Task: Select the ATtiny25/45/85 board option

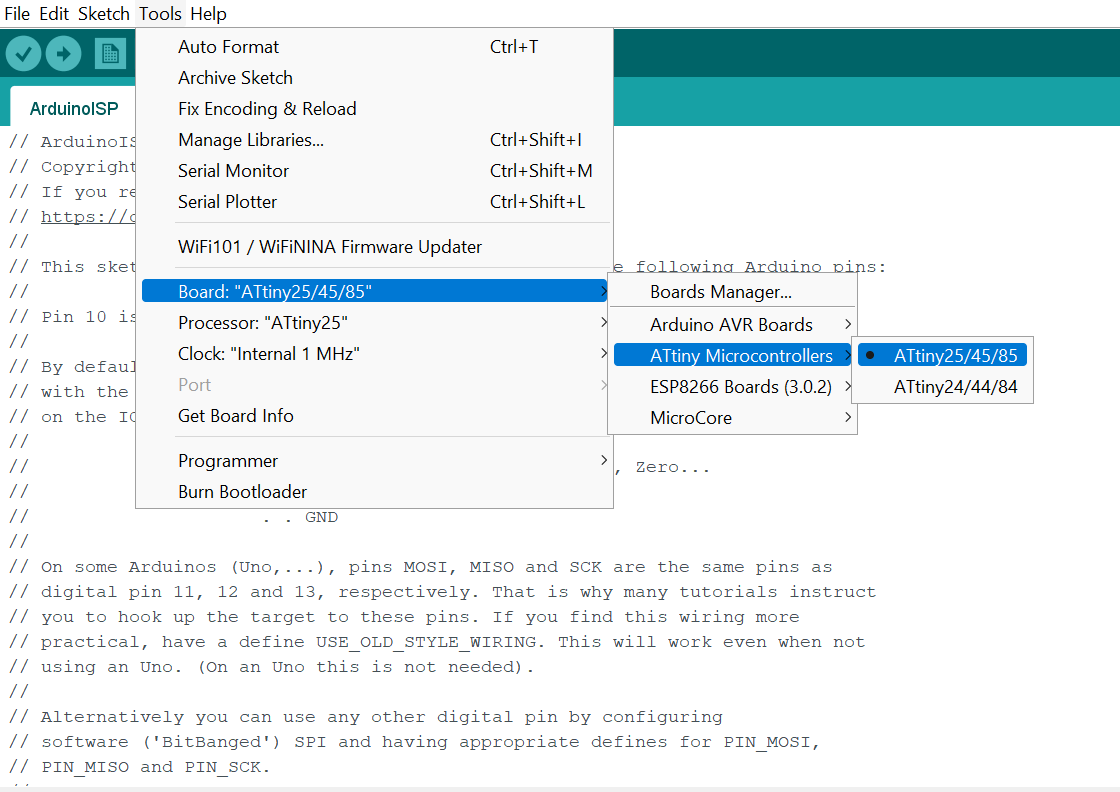Action: 955,355
